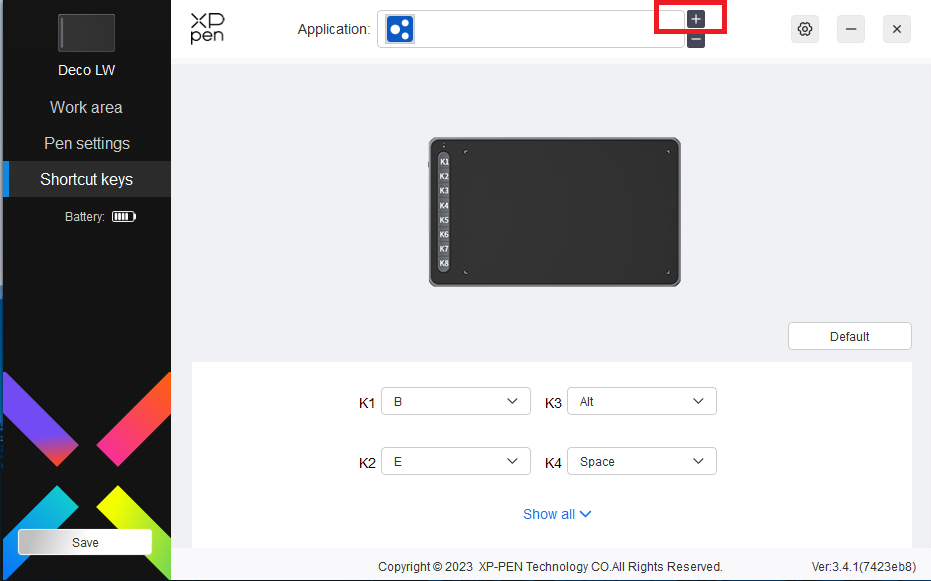Click the K4 key on the tablet image

444,205
